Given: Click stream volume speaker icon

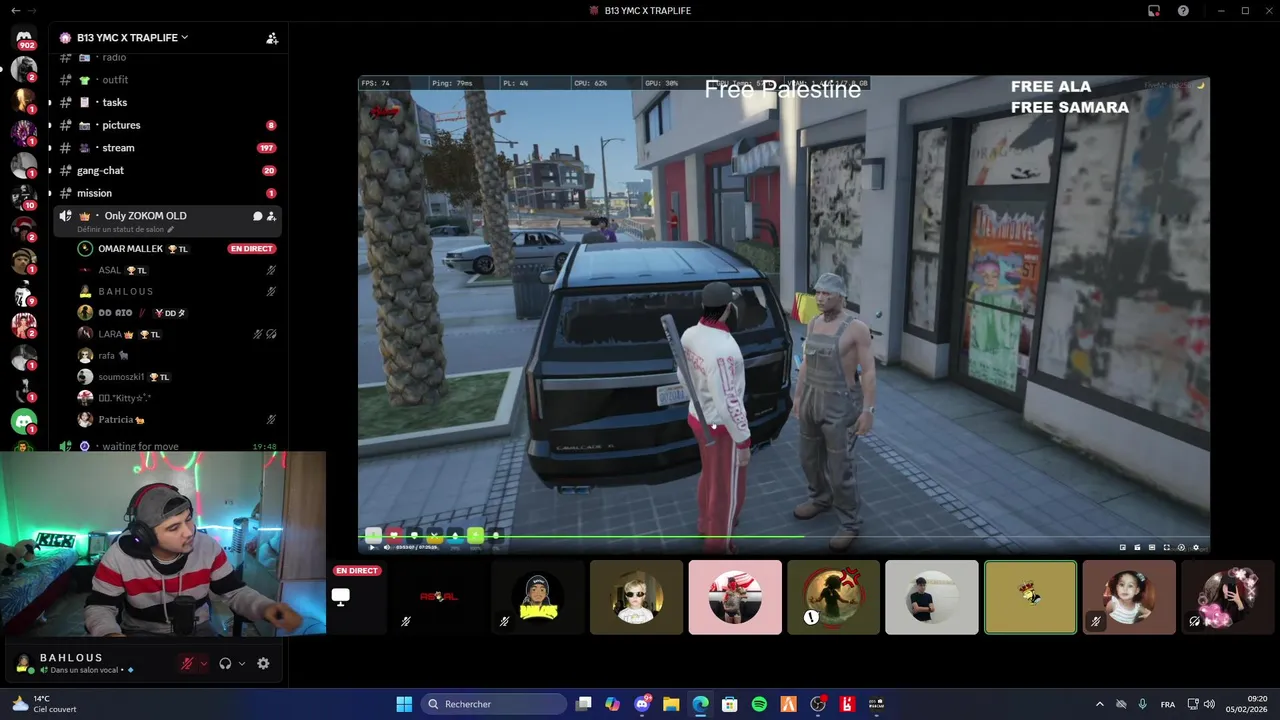Looking at the screenshot, I should click(387, 547).
